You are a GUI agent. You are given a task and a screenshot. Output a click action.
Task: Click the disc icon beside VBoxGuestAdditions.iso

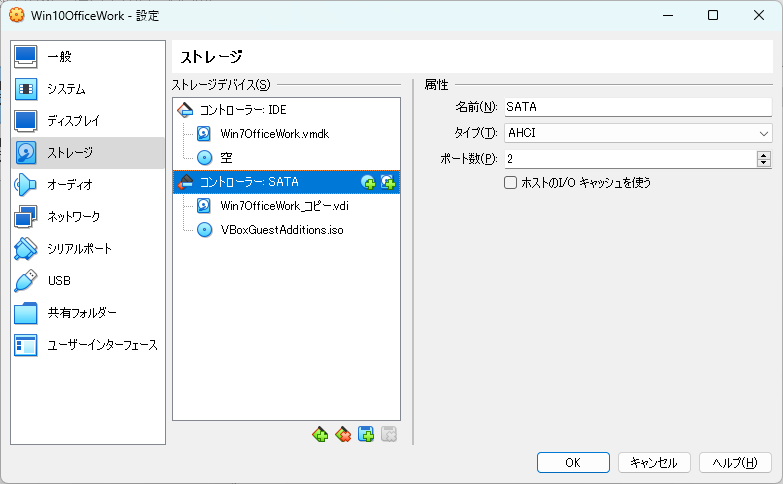coord(204,230)
